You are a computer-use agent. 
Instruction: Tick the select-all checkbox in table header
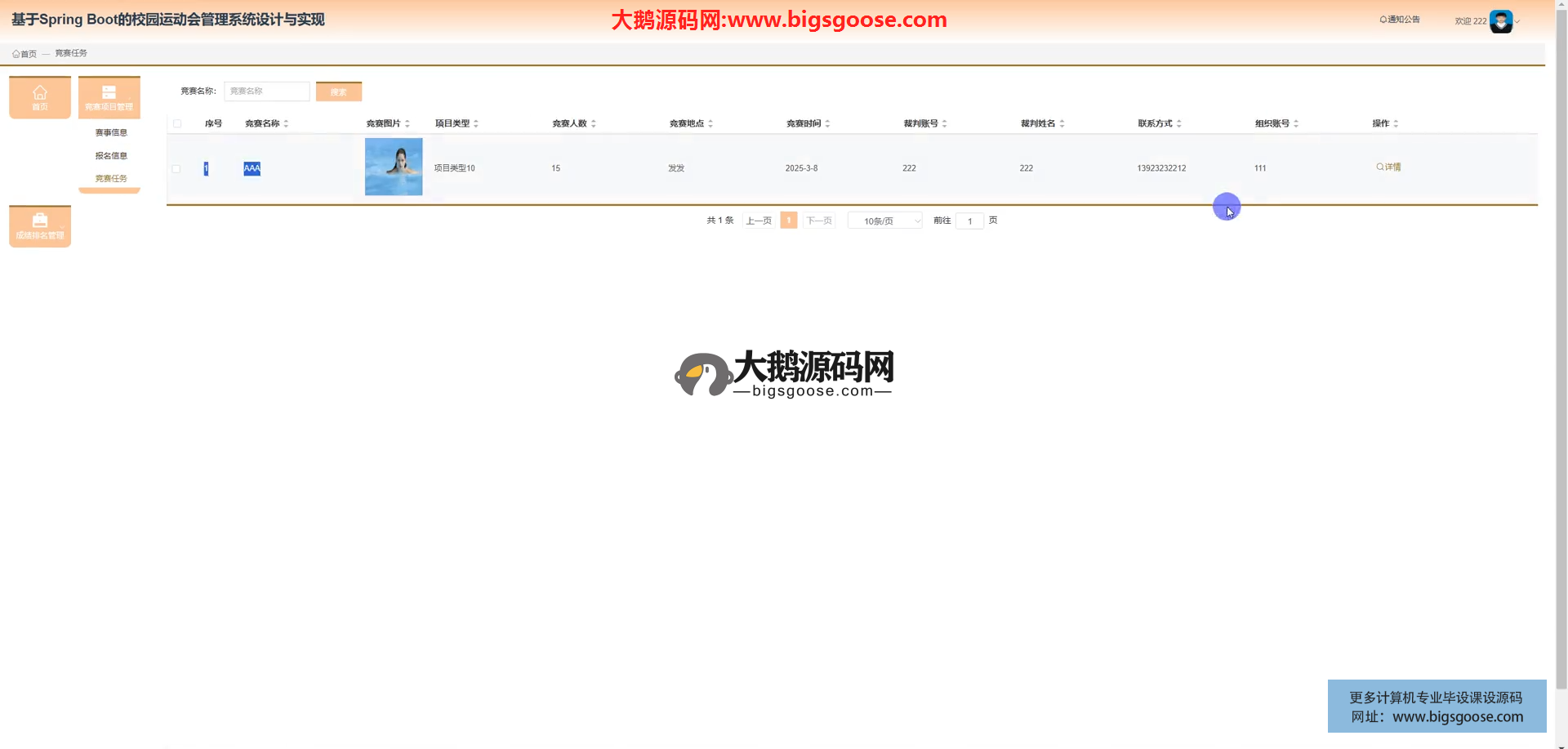177,124
